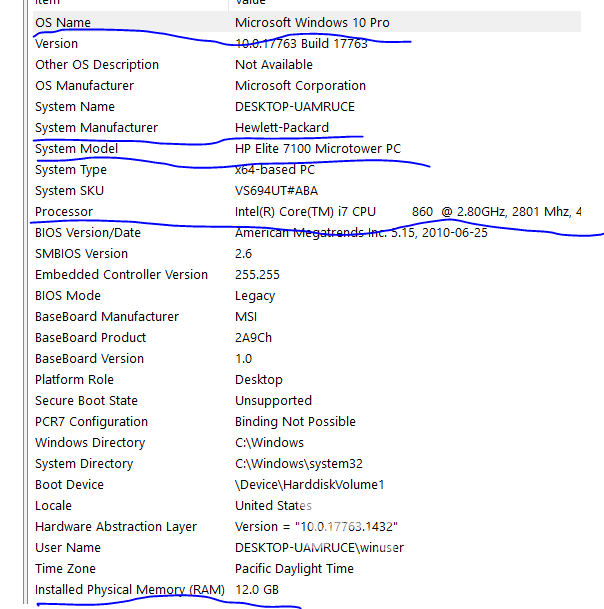604x609 pixels.
Task: Select the Time Zone entry
Action: coord(67,568)
